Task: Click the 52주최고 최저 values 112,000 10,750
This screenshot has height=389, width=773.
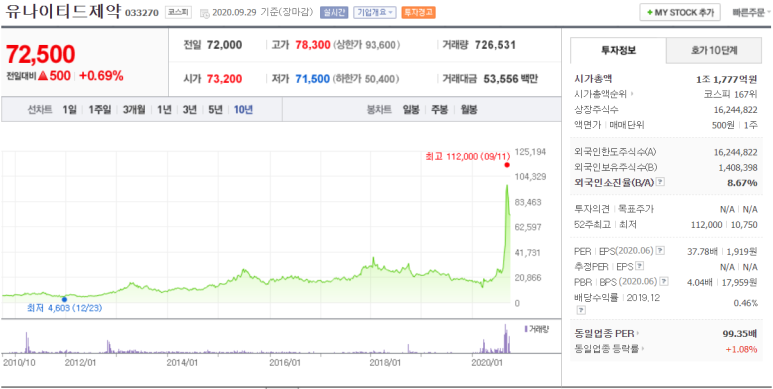Action: coord(724,225)
